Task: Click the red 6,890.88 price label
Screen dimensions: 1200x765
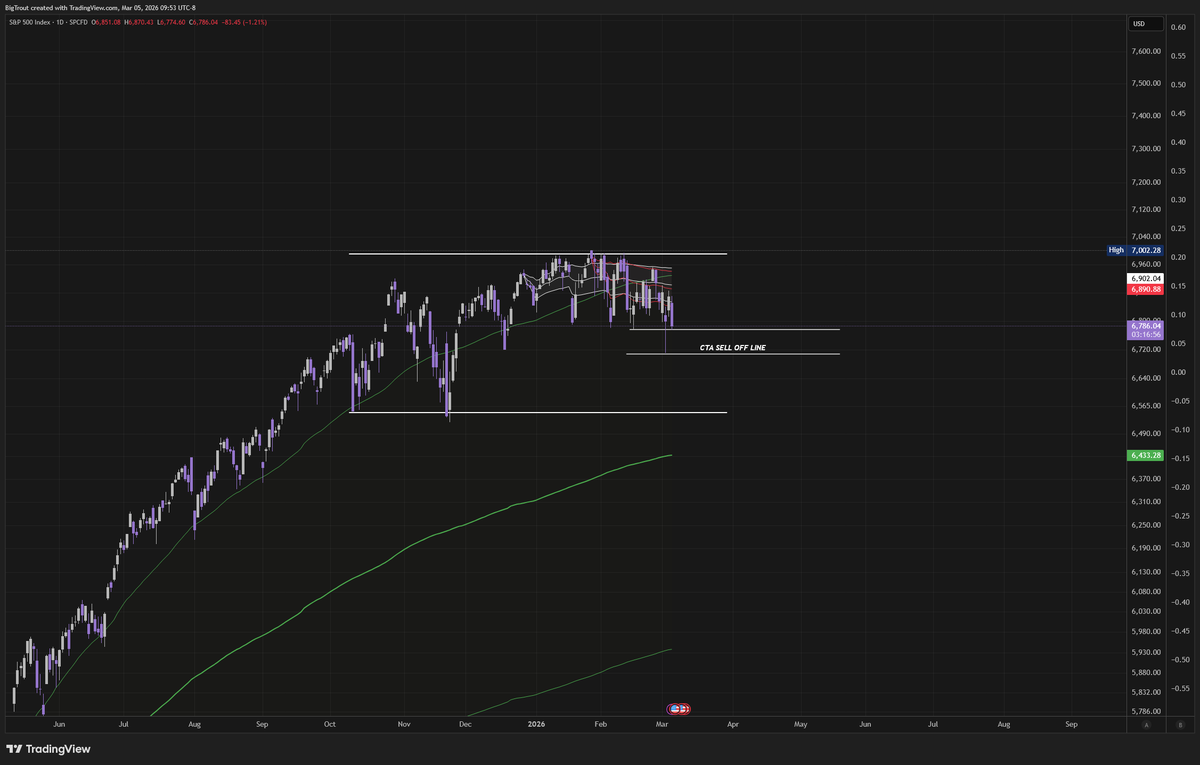Action: (1145, 289)
